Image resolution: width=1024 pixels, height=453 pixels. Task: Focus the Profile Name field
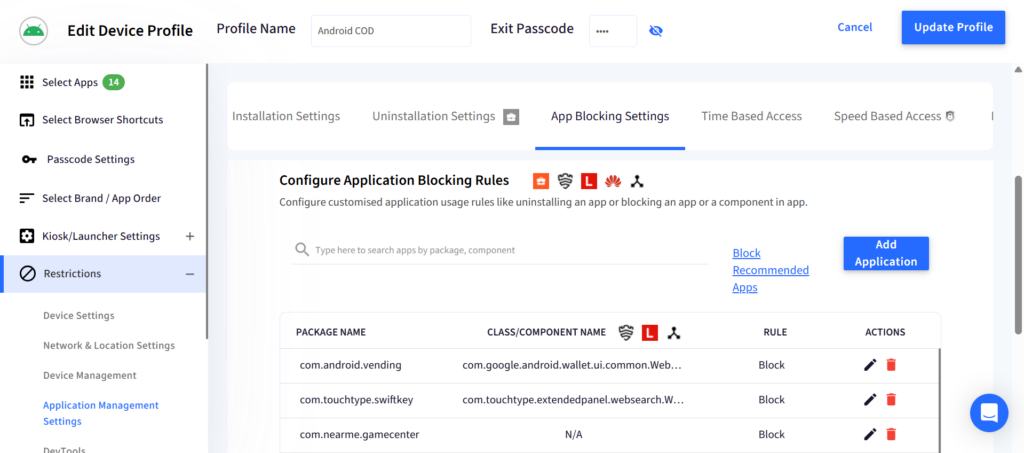pos(391,31)
